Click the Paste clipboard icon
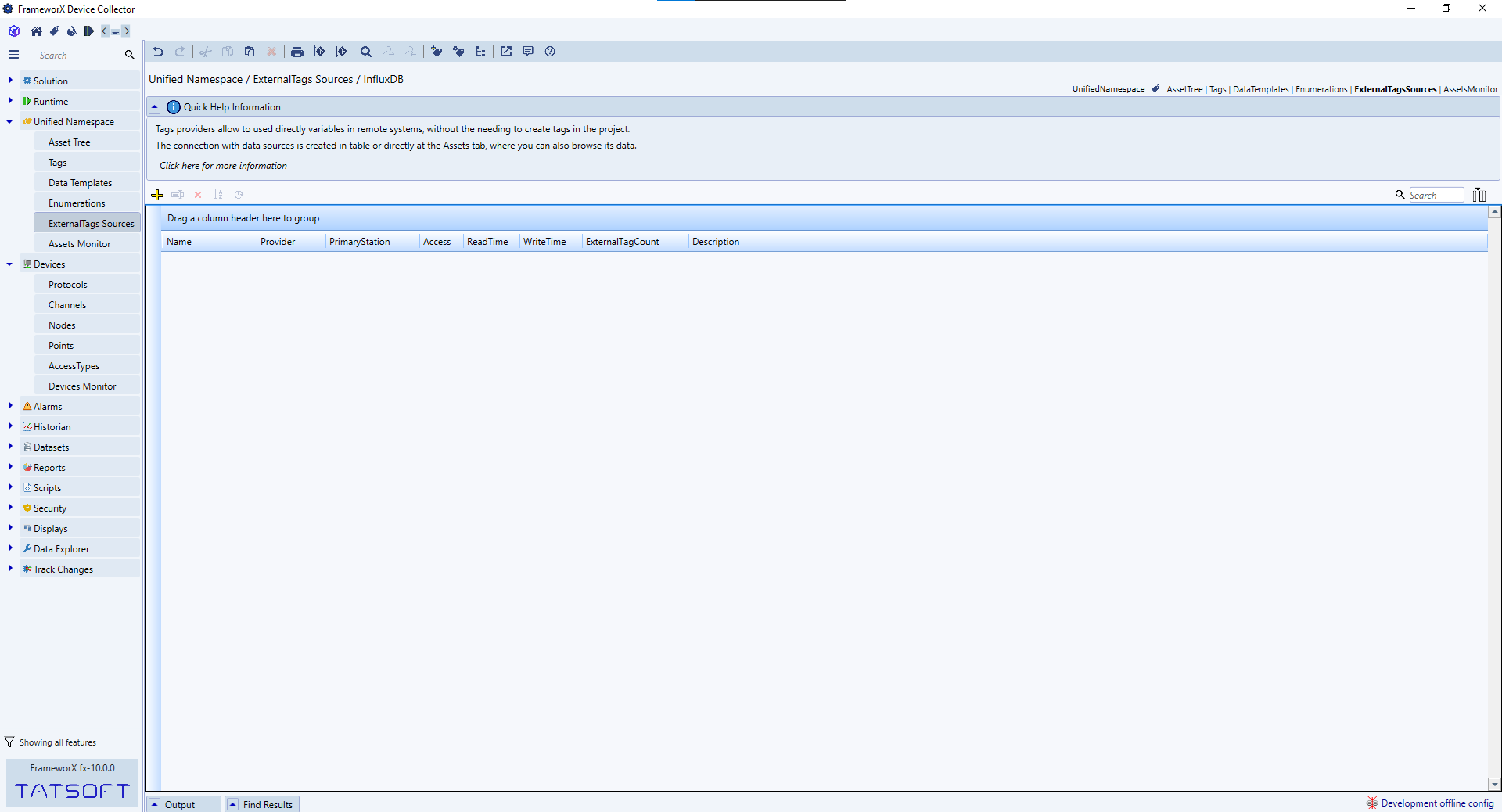The image size is (1502, 812). click(x=250, y=52)
